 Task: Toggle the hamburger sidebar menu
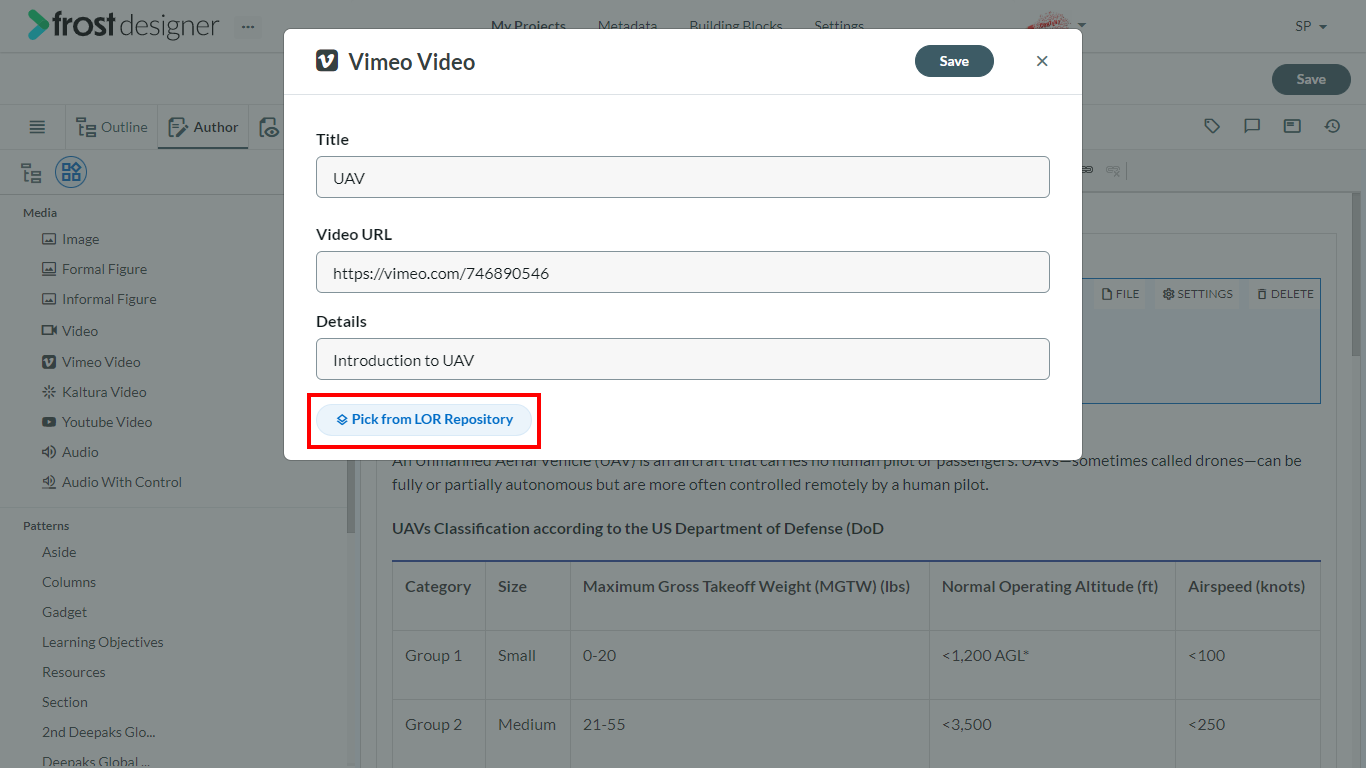37,127
